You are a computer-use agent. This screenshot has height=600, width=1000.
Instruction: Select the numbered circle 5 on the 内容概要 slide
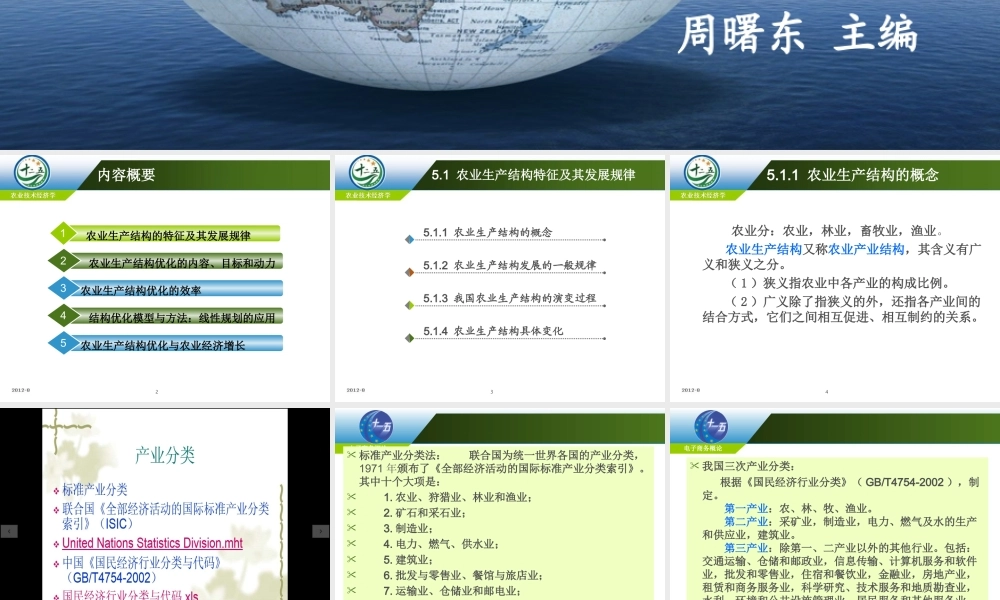[x=63, y=342]
